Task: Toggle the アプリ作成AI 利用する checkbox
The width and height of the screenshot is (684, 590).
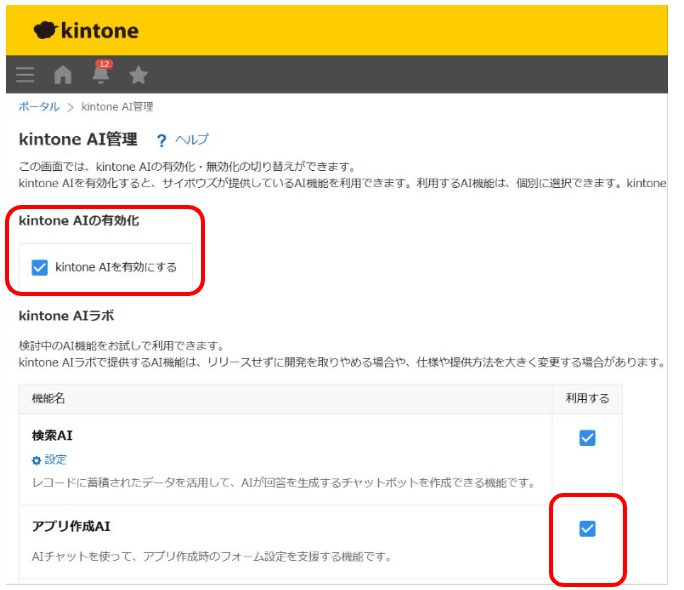Action: pos(587,528)
